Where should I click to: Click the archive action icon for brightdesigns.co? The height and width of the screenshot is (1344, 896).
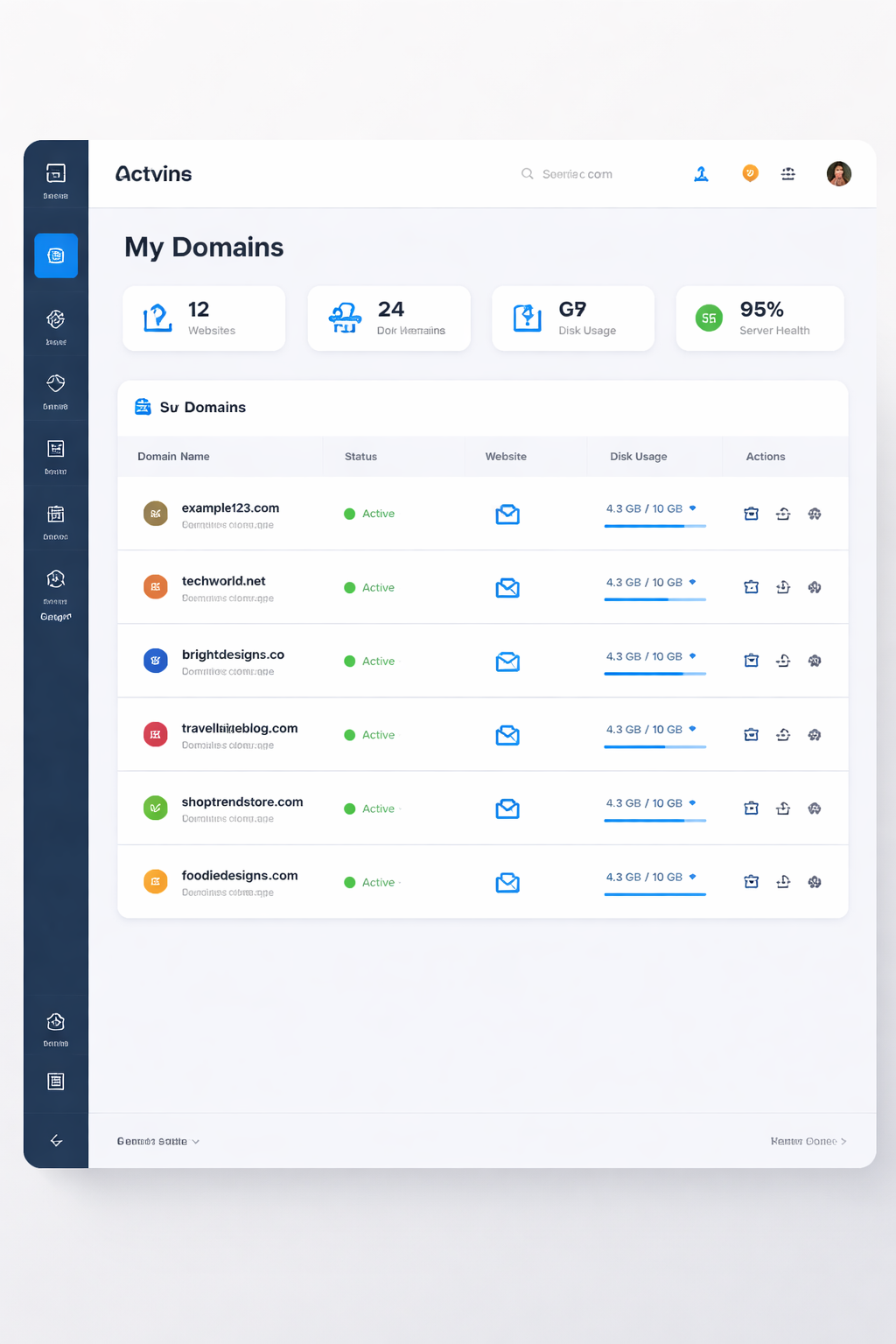(751, 661)
